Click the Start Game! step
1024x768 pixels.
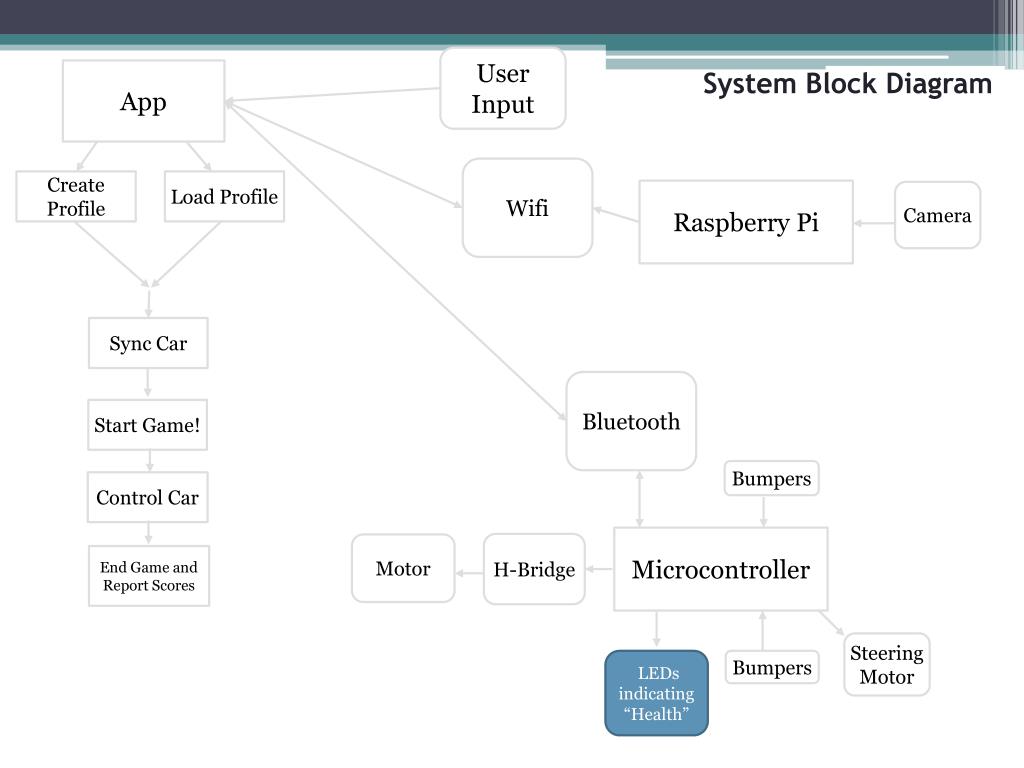tap(148, 424)
